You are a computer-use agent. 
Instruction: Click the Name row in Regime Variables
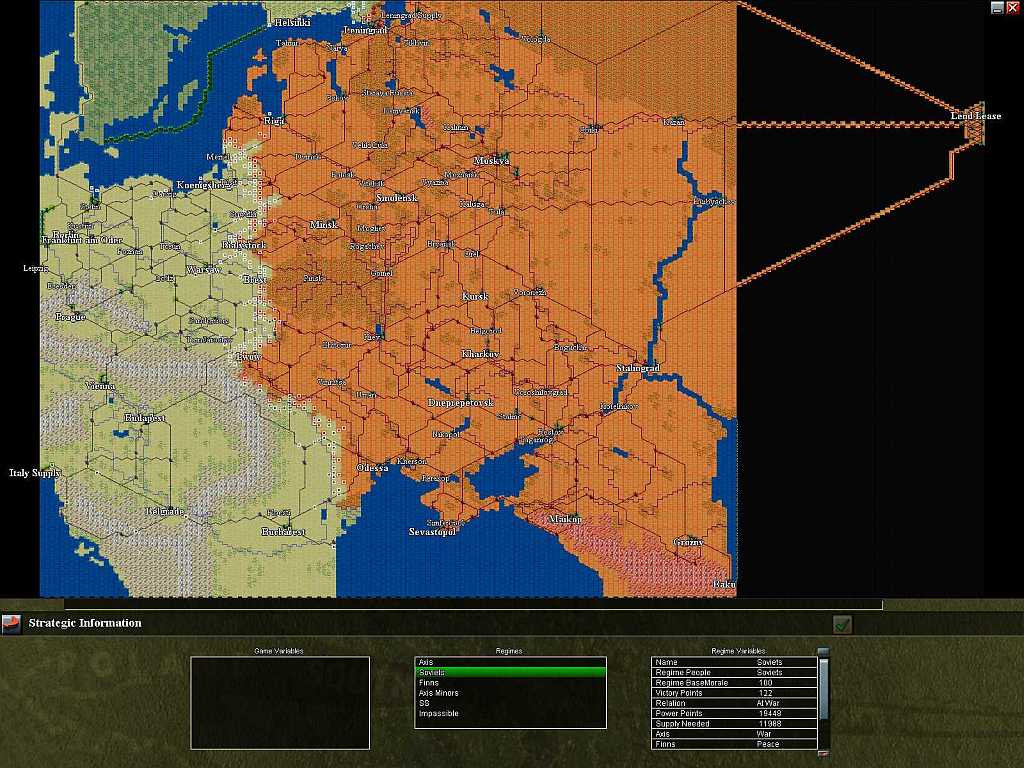coord(734,662)
